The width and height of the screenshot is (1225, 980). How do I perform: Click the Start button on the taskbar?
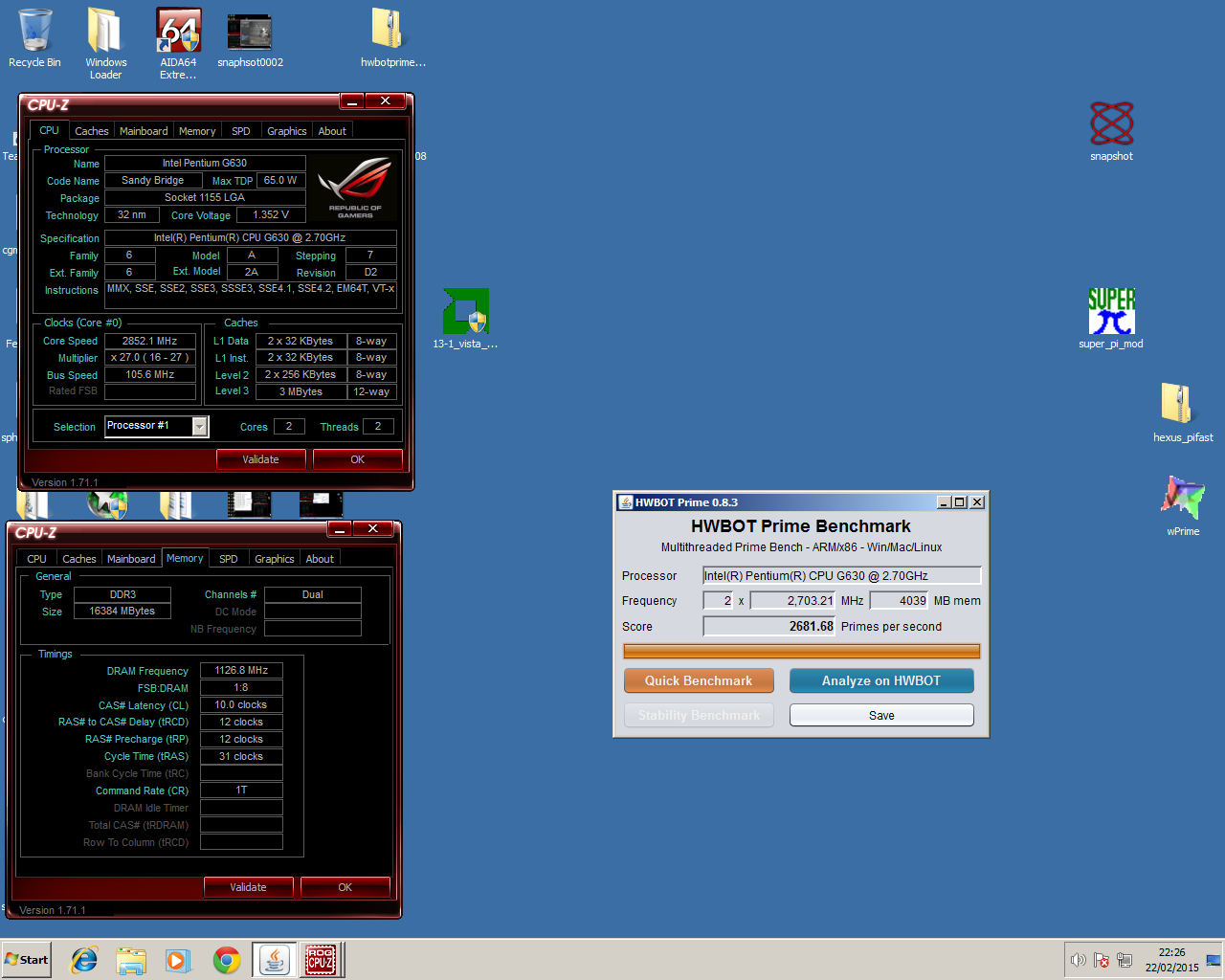(27, 960)
